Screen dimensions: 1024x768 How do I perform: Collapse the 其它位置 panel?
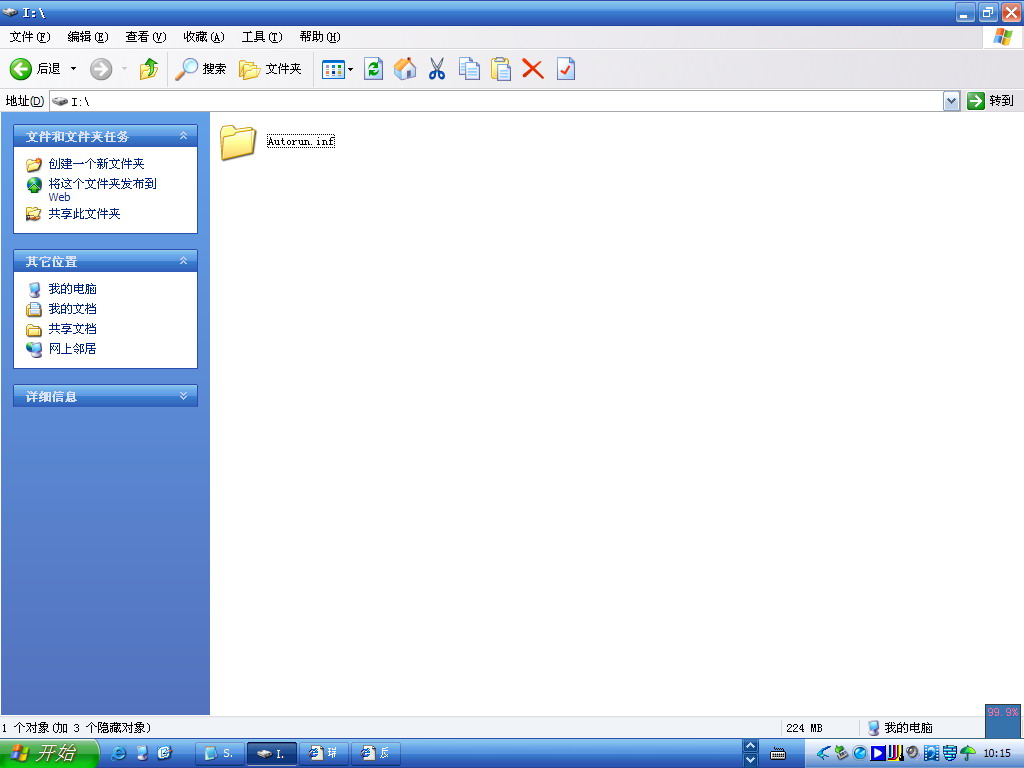[x=184, y=261]
